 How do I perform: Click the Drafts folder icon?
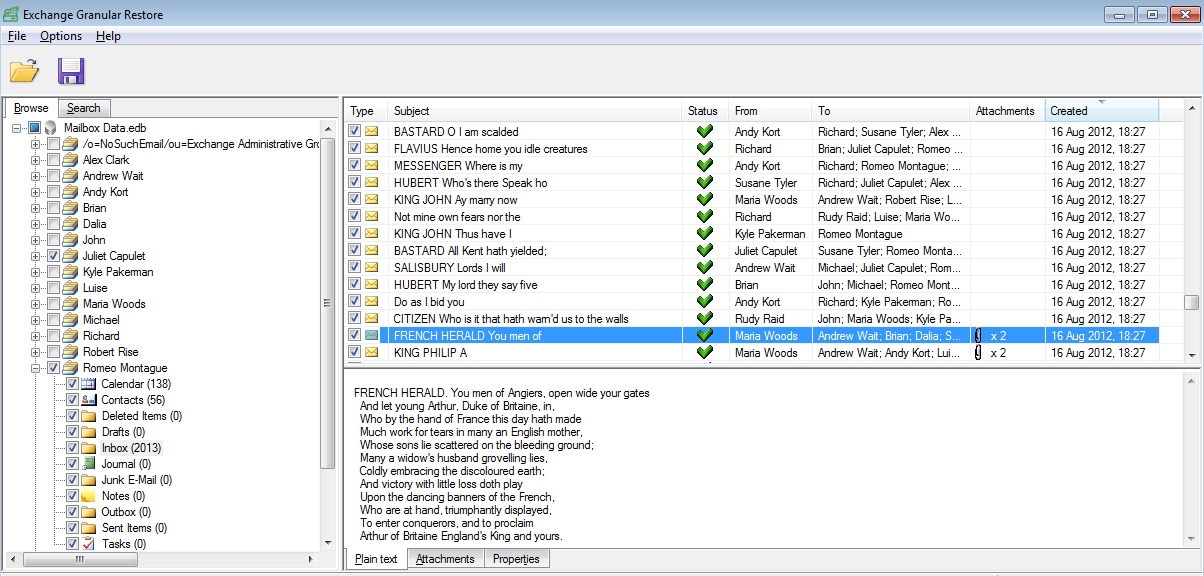coord(88,432)
